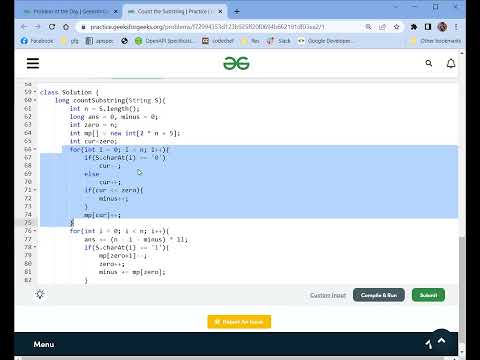
Task: Open the Custom Input option
Action: 328,295
